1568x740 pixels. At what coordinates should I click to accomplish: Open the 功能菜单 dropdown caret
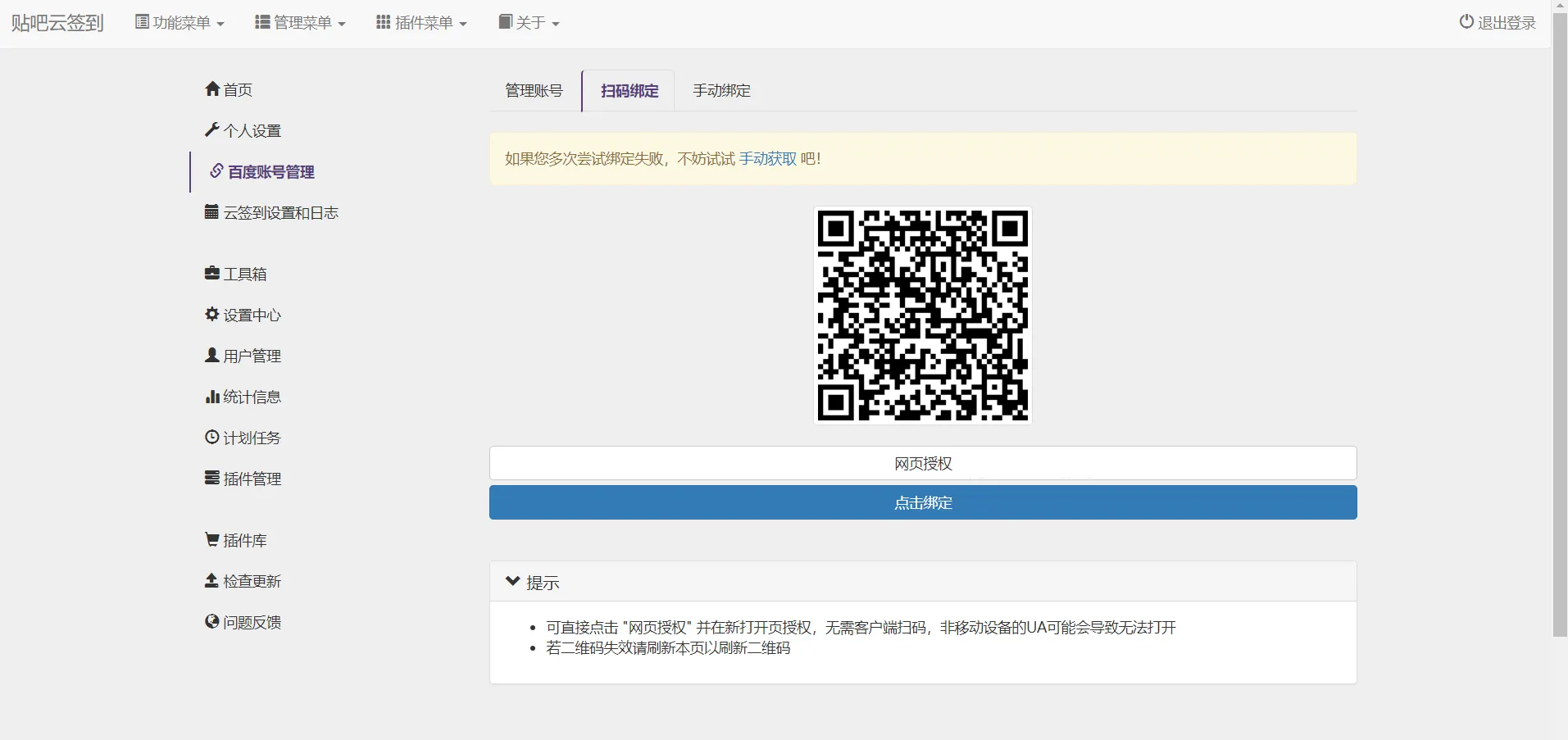click(x=220, y=24)
